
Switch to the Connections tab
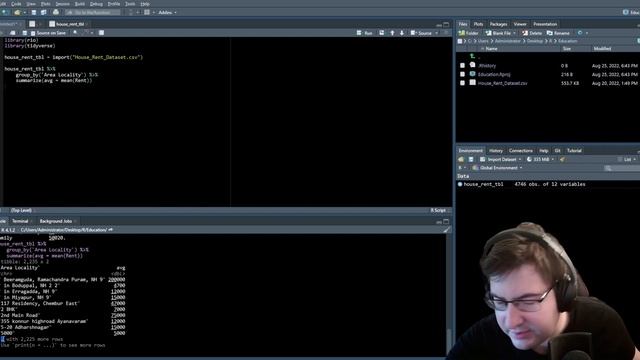coord(521,151)
